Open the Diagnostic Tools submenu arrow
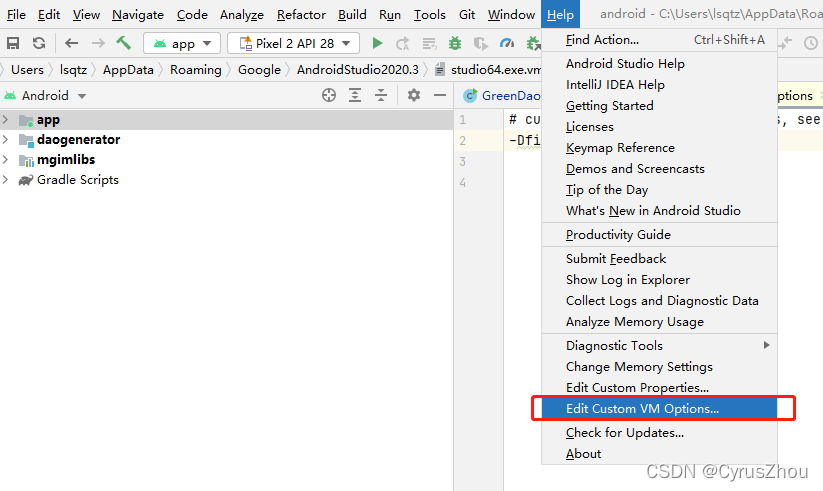This screenshot has height=491, width=823. (766, 345)
